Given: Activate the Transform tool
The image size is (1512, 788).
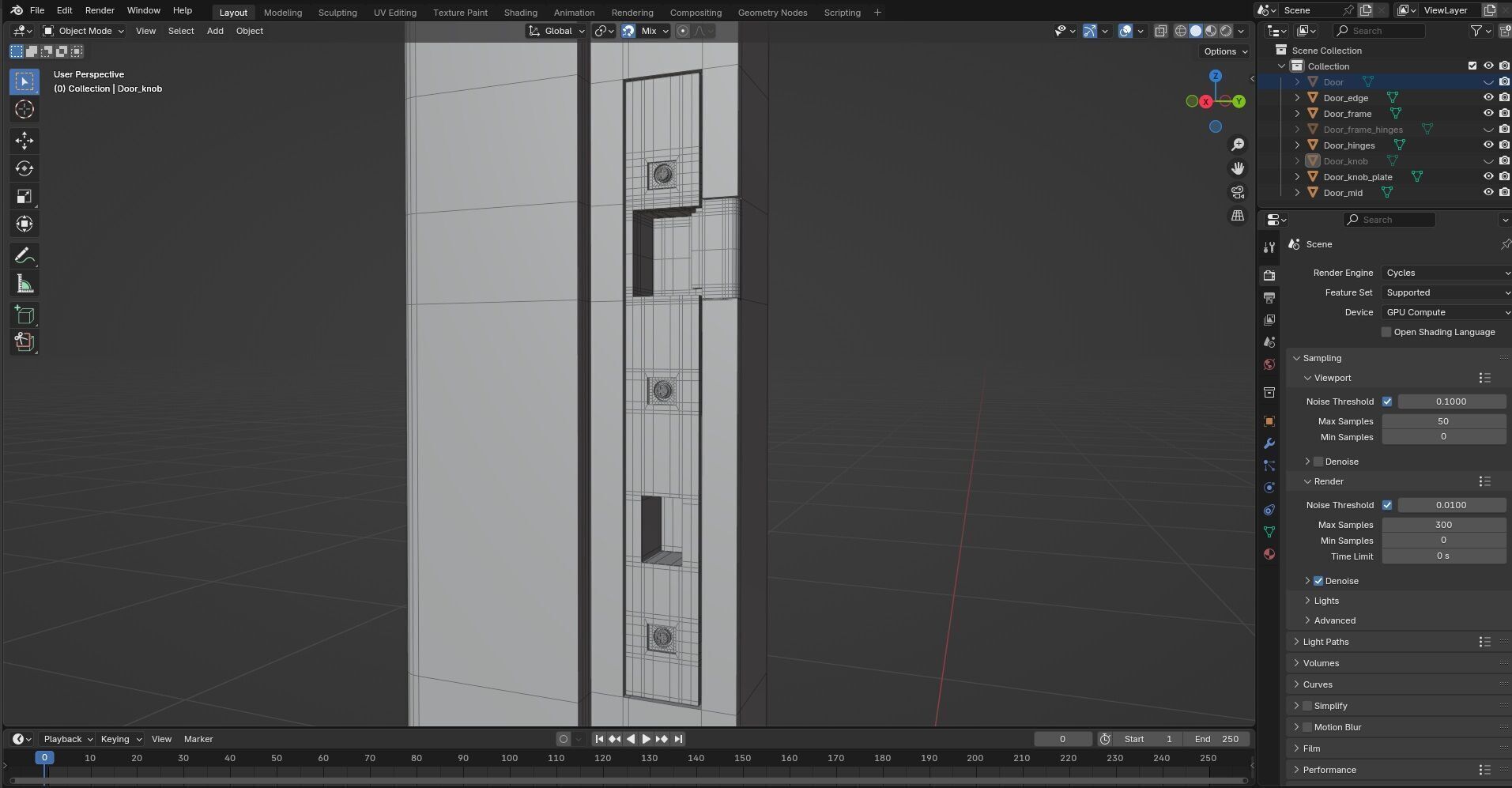Looking at the screenshot, I should pyautogui.click(x=25, y=224).
